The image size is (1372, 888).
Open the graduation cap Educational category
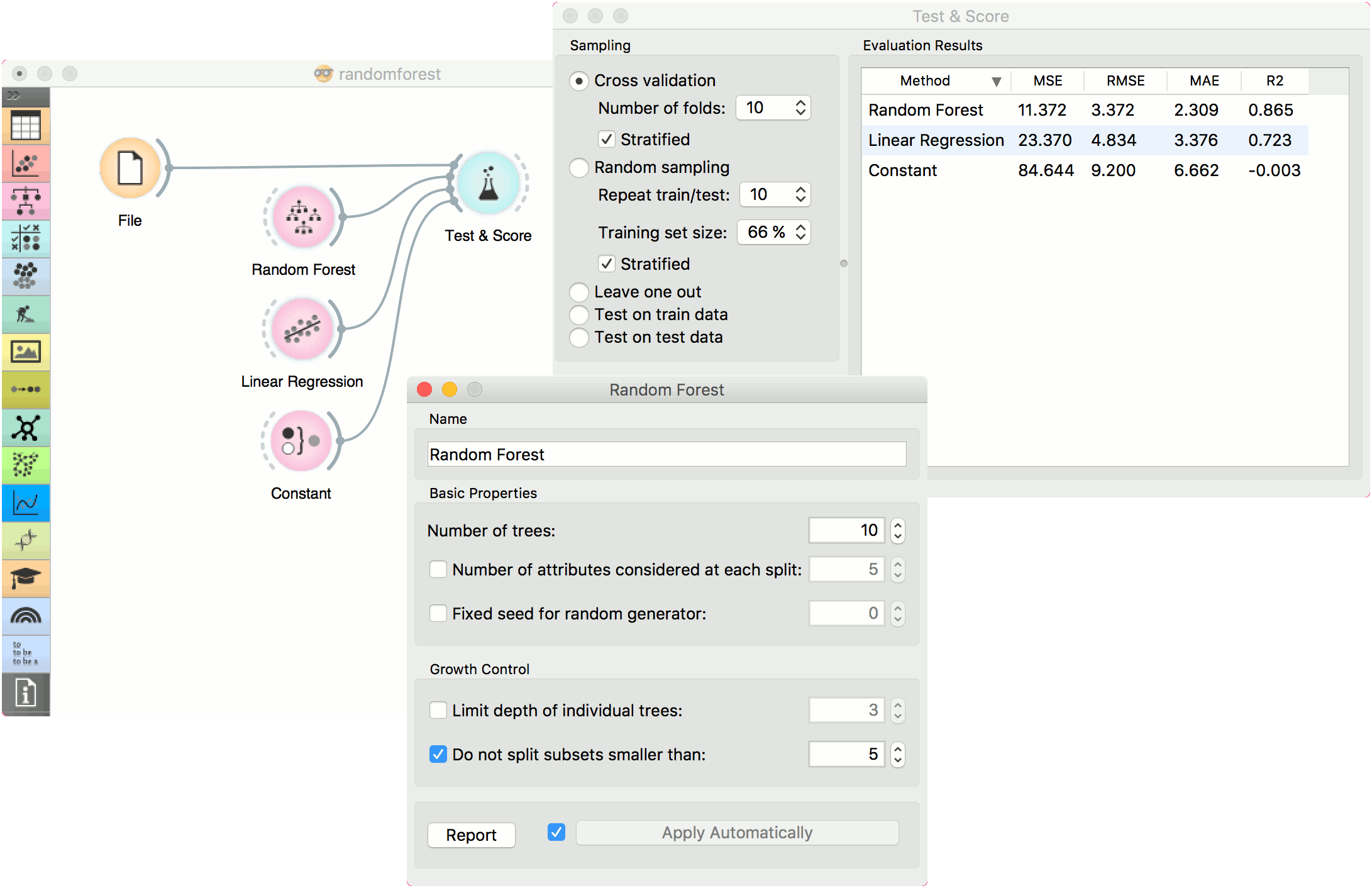point(26,577)
